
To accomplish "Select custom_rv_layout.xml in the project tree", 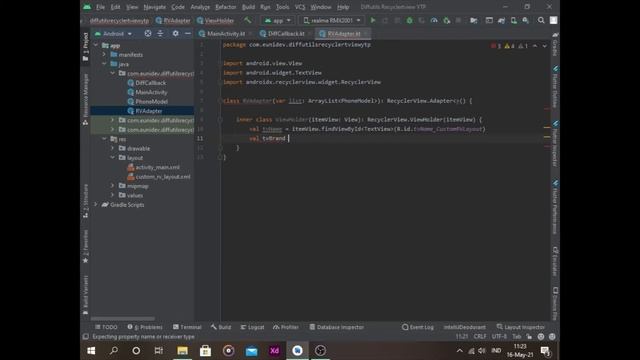I will (x=163, y=176).
